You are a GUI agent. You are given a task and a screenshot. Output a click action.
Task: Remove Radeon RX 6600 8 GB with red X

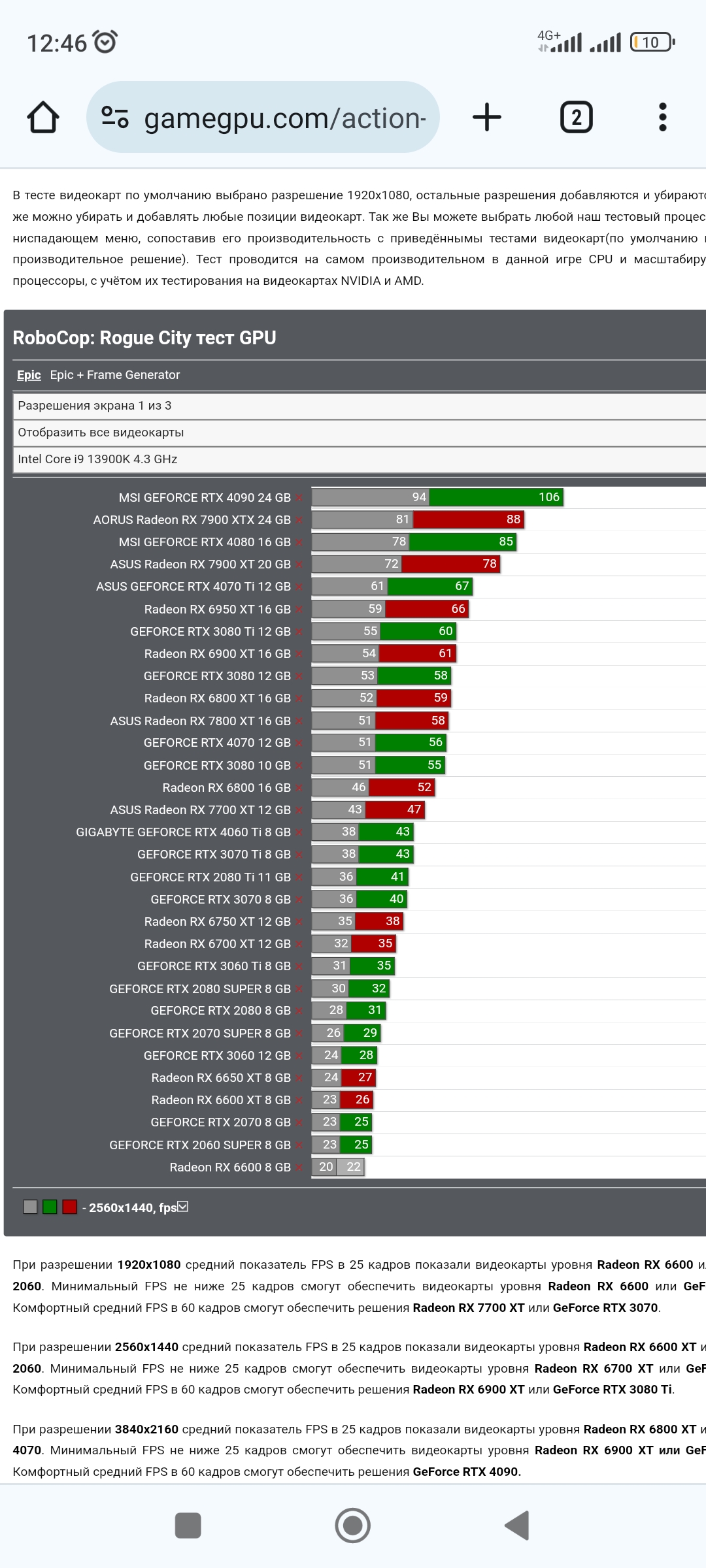tap(299, 1168)
